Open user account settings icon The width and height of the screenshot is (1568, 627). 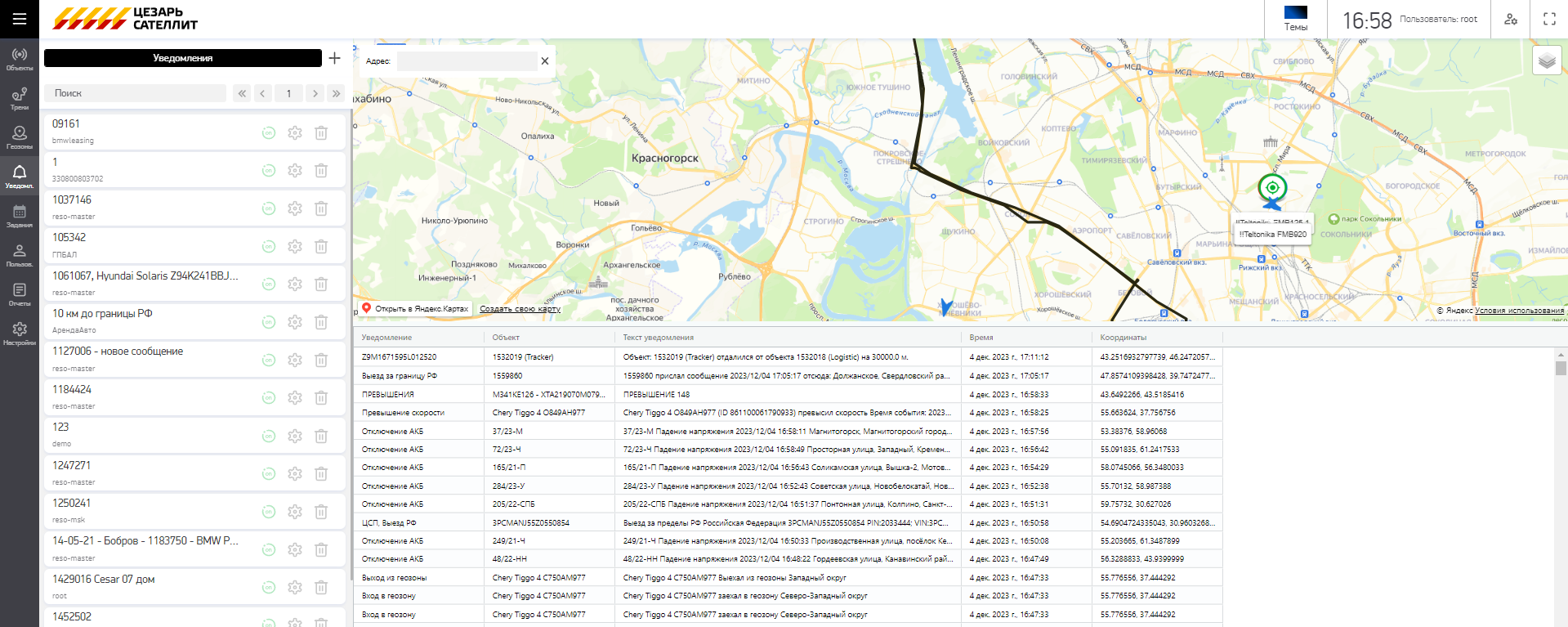pos(1511,19)
